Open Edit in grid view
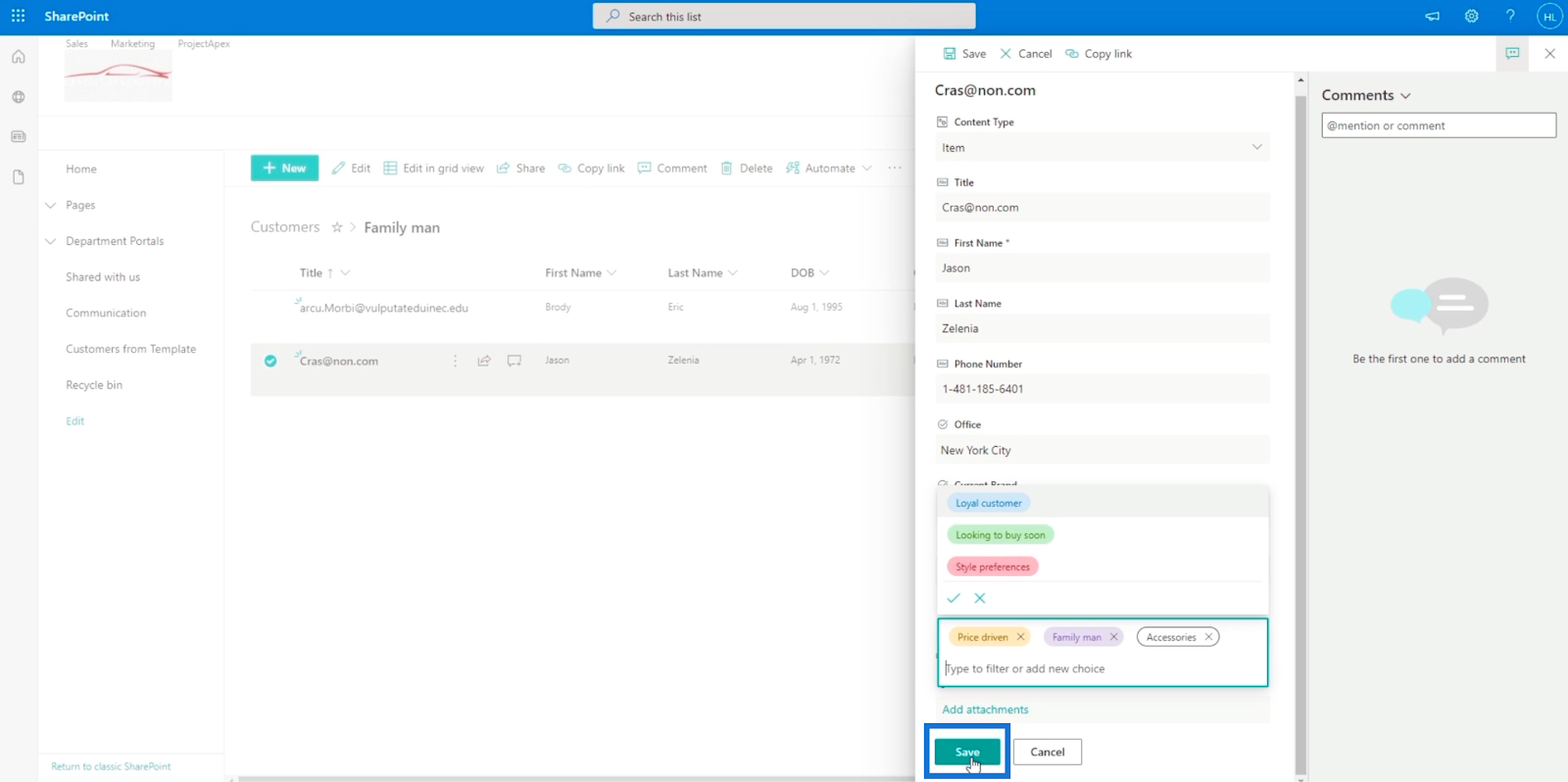Screen dimensions: 1568x782 [x=433, y=169]
